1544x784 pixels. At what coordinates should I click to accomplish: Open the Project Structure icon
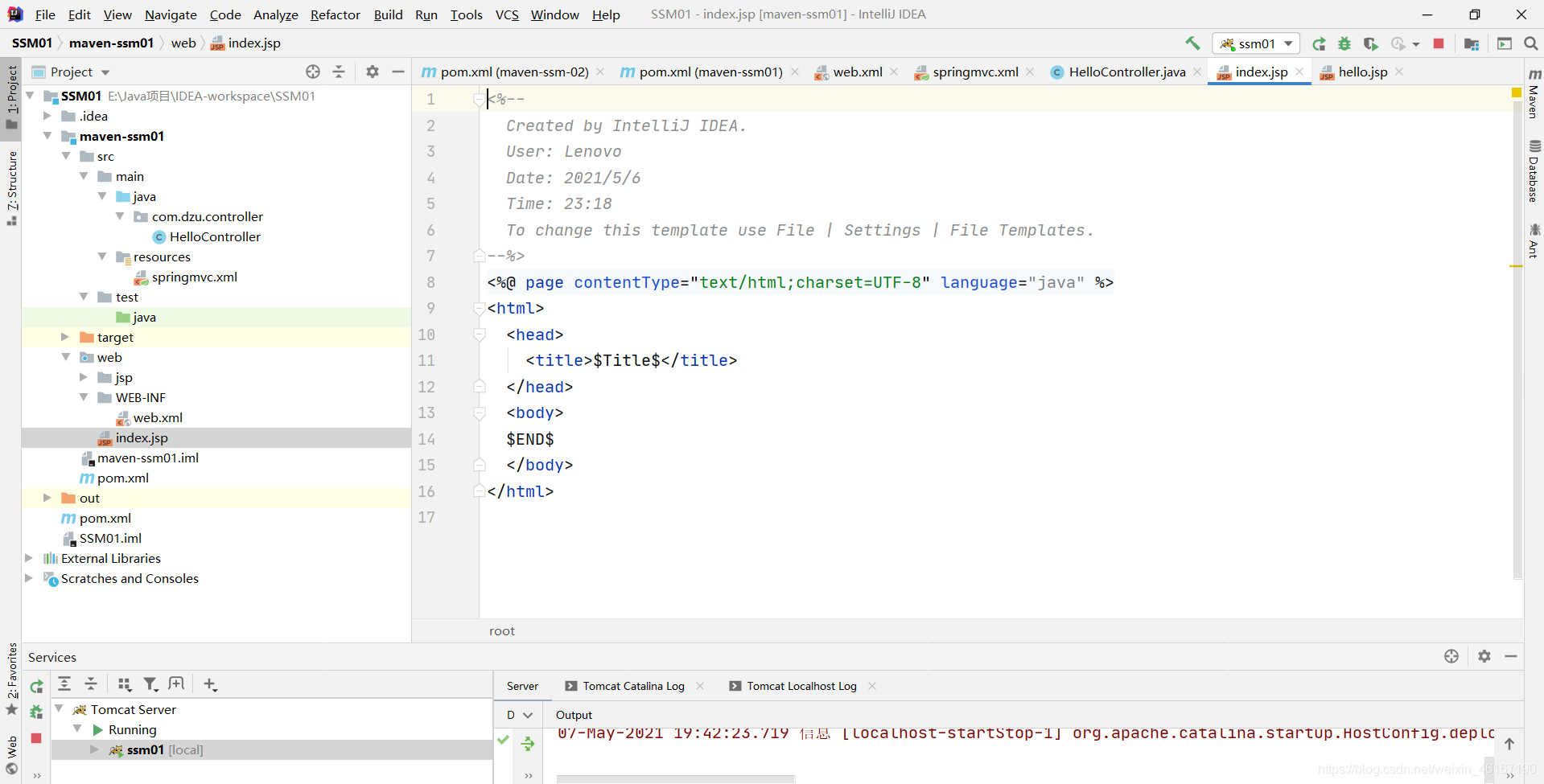click(1472, 43)
